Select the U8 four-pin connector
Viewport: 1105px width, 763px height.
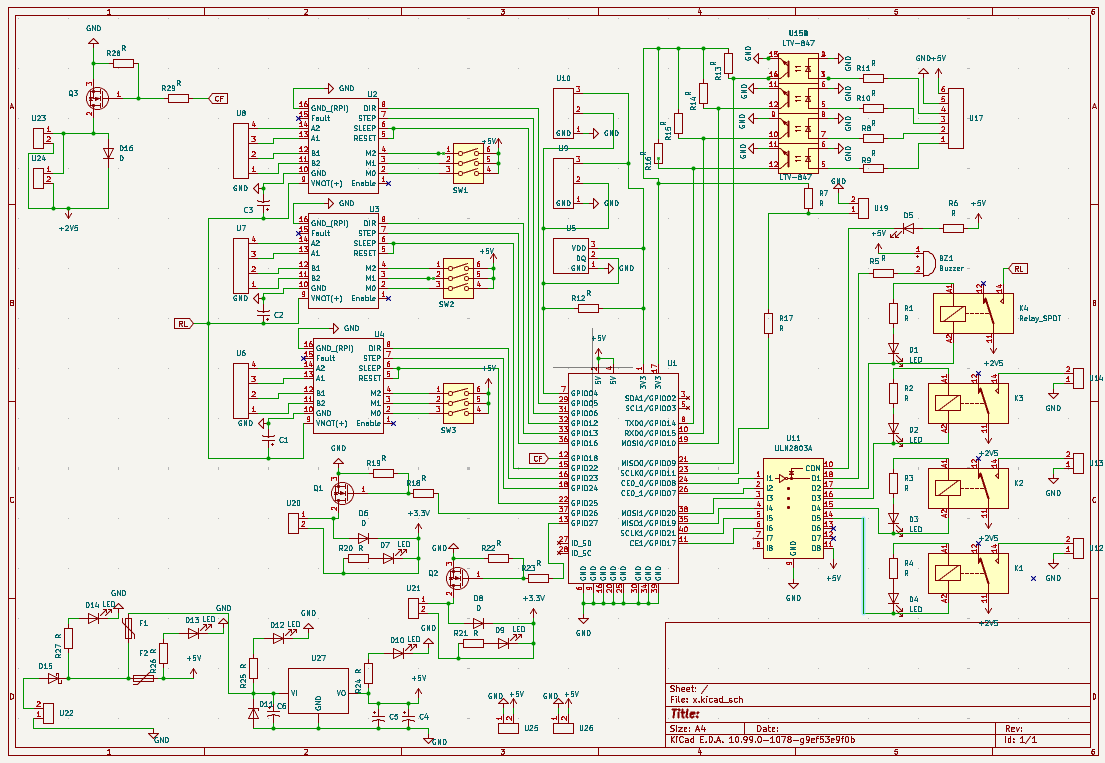[x=241, y=150]
